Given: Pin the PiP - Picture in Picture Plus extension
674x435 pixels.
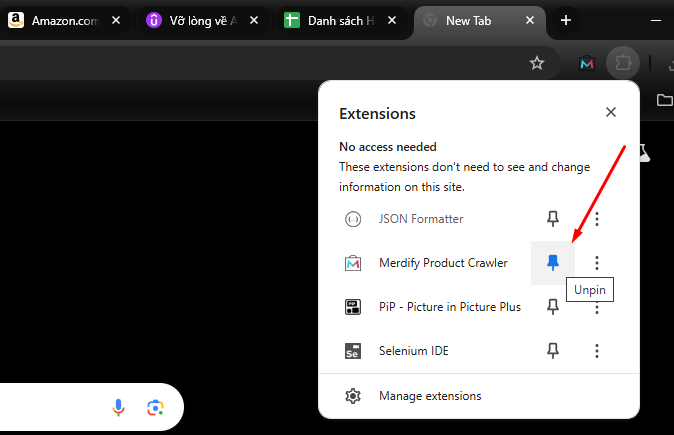Looking at the screenshot, I should pyautogui.click(x=553, y=307).
